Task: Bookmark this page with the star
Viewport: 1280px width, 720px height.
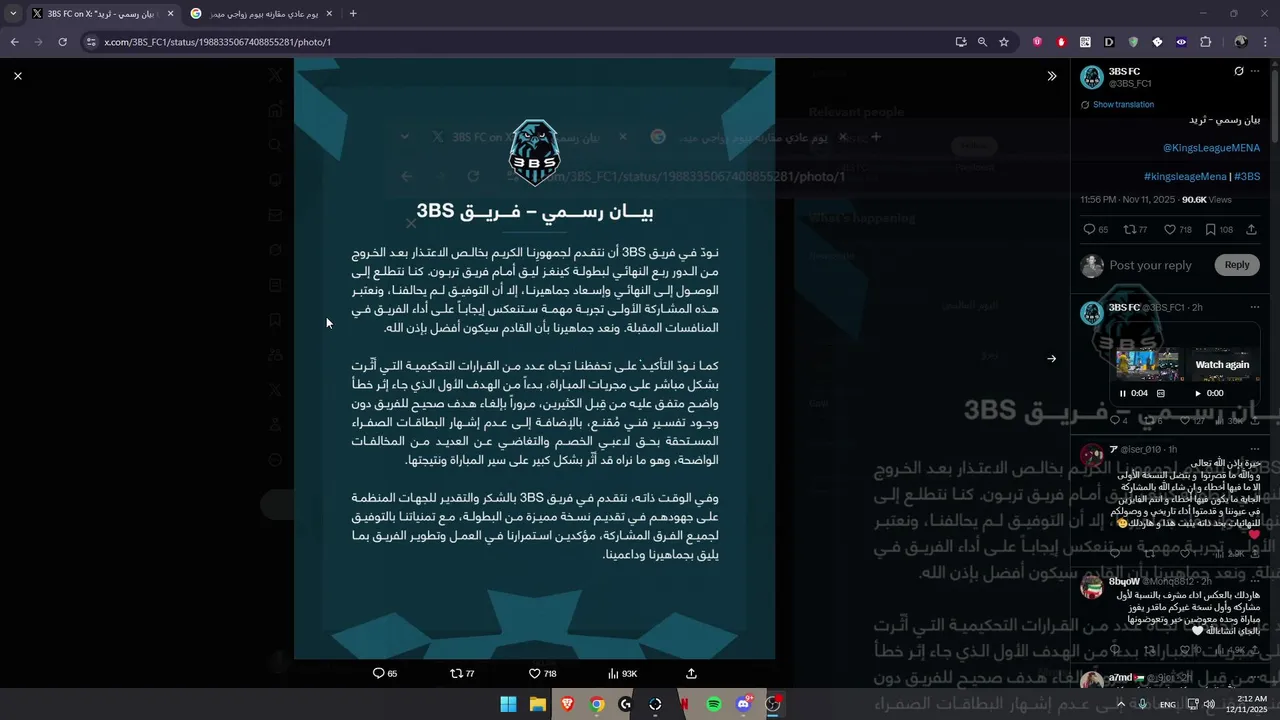Action: coord(1004,42)
